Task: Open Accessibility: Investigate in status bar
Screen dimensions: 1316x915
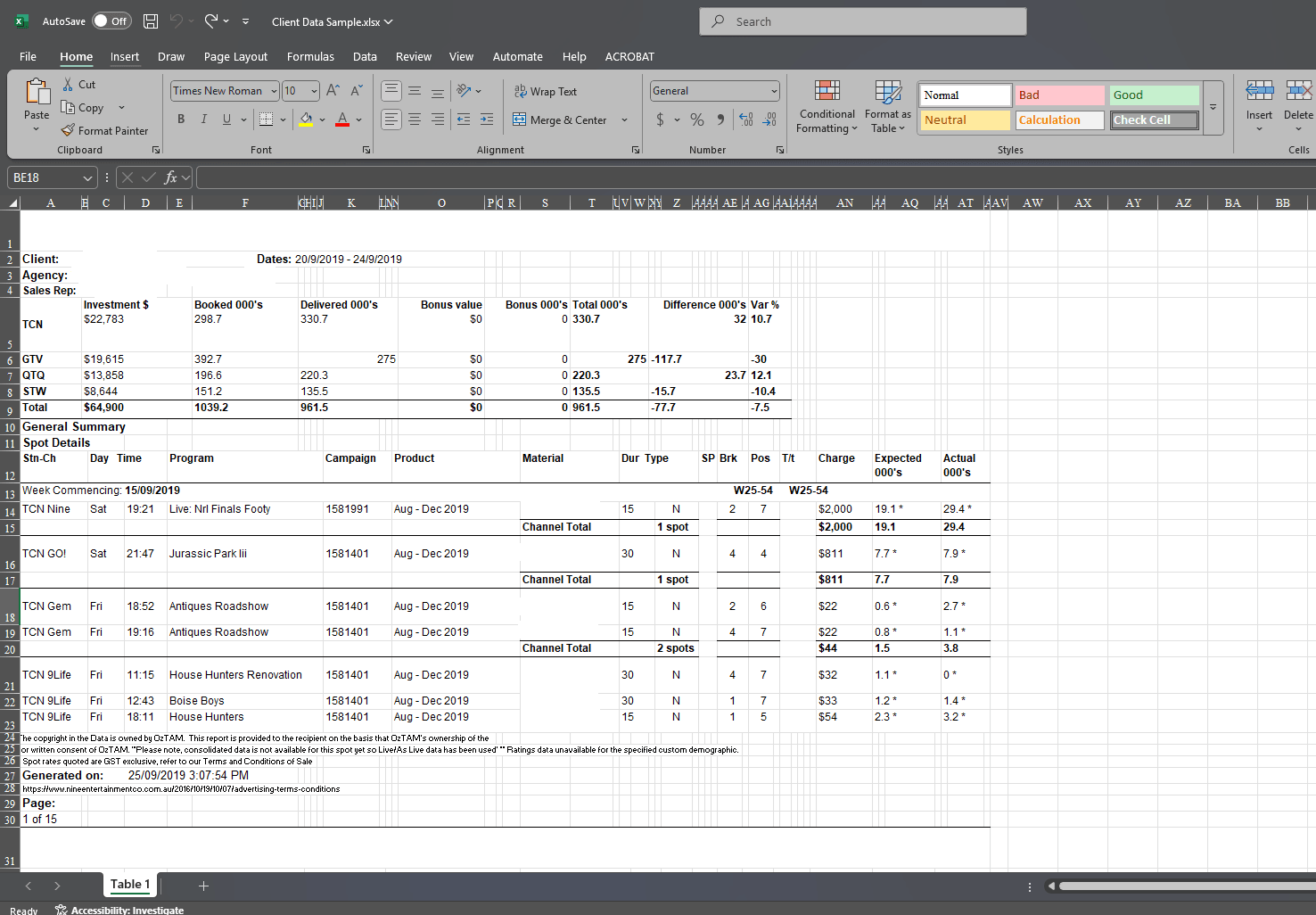Action: (119, 910)
